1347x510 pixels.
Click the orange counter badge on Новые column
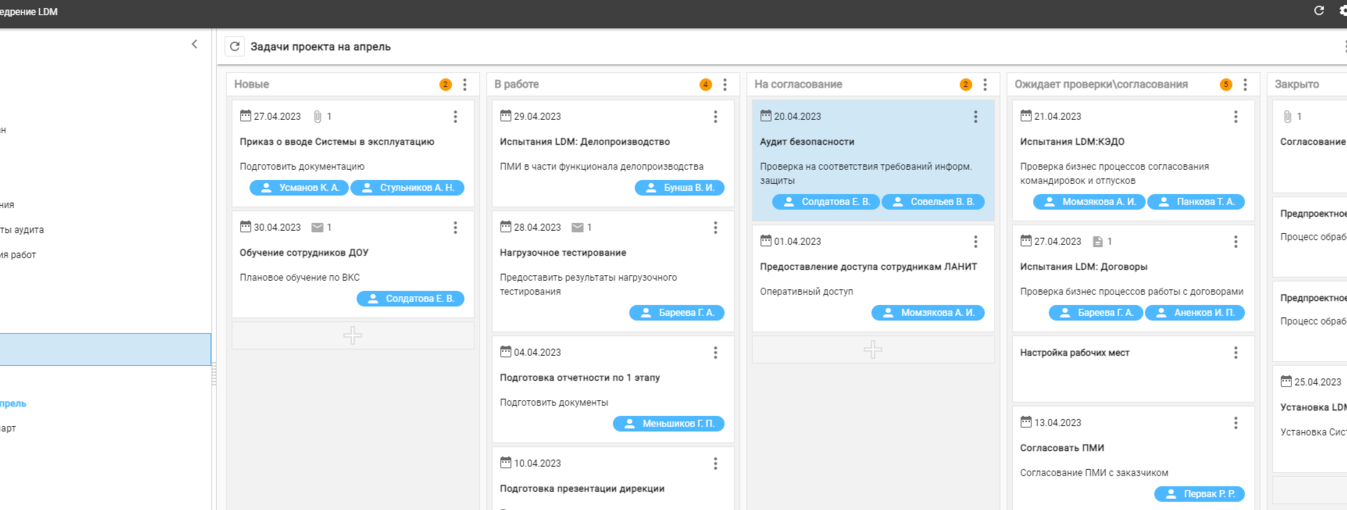(446, 85)
